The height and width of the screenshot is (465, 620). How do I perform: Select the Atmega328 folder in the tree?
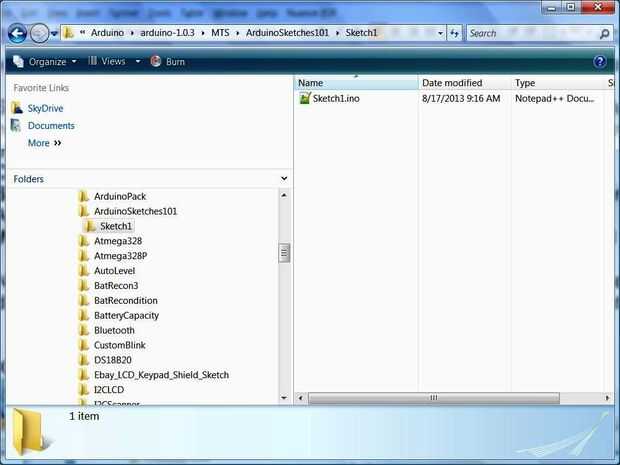pos(118,241)
